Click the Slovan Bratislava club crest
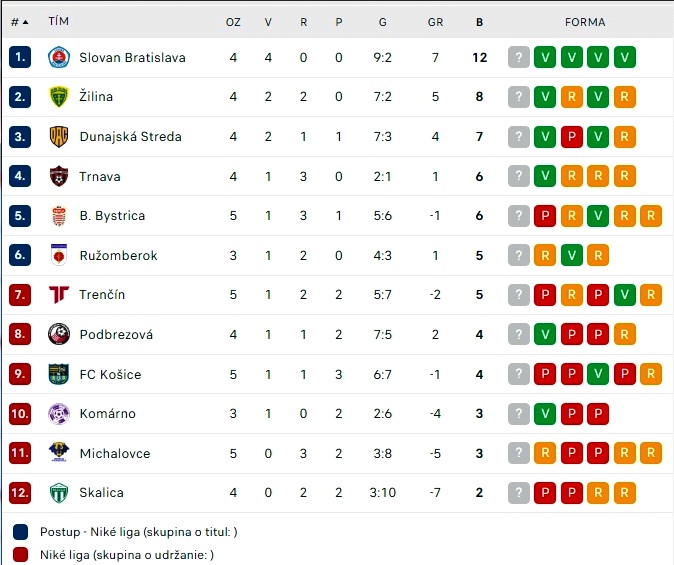Screen dimensions: 674x565 (x=58, y=57)
